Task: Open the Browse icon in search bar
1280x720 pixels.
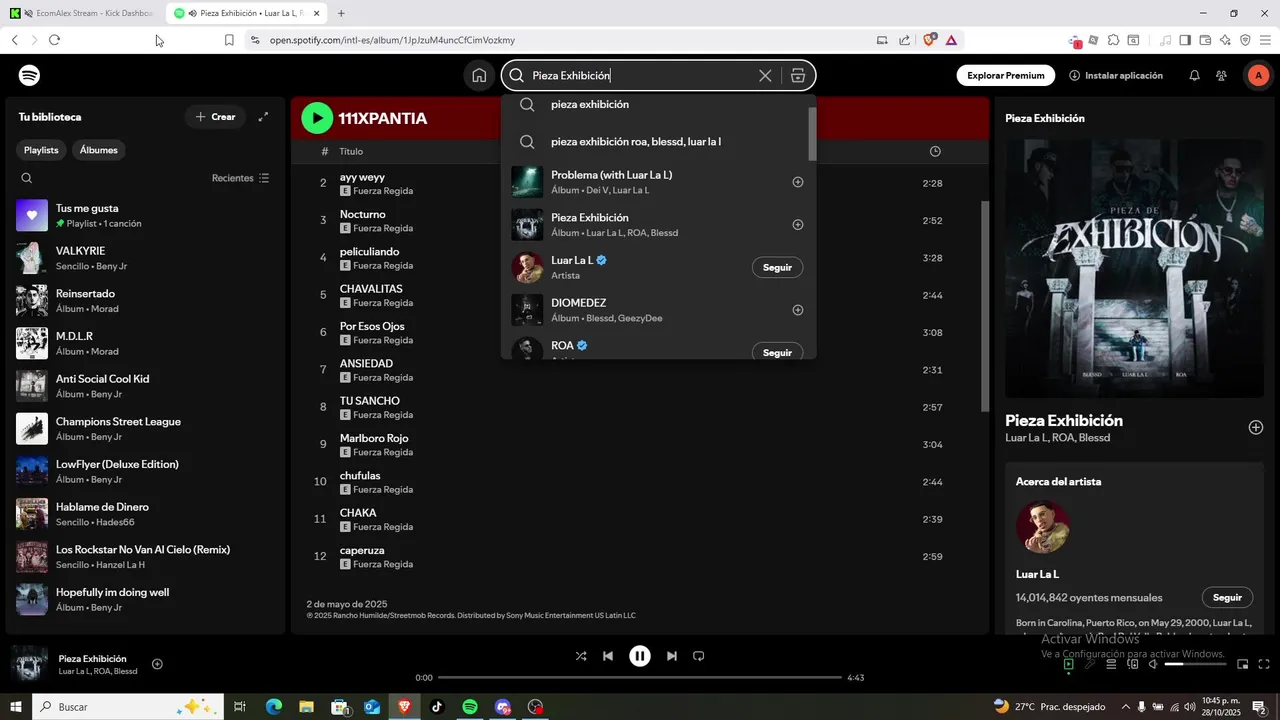Action: point(798,76)
